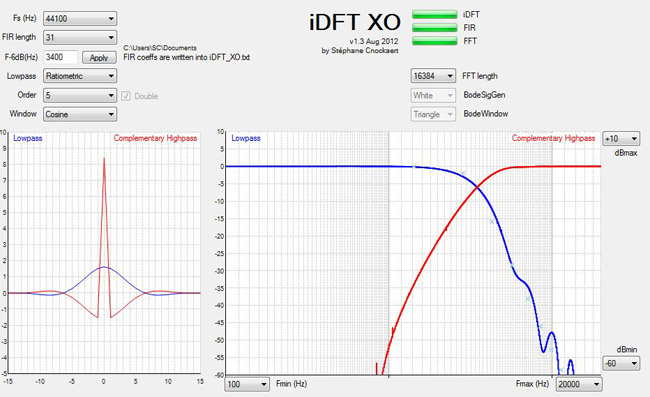Click the red Complementary Highpass legend in frequency plot
The width and height of the screenshot is (650, 397).
tap(553, 138)
